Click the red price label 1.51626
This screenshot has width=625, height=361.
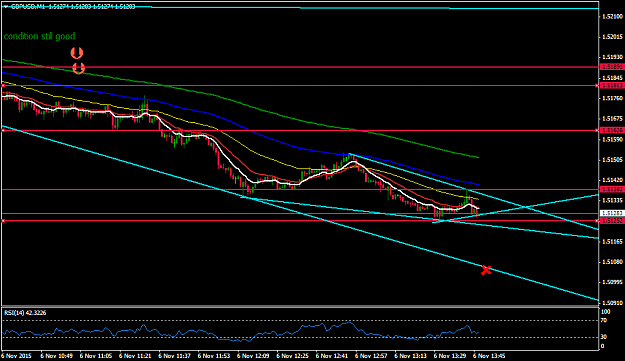[x=613, y=130]
